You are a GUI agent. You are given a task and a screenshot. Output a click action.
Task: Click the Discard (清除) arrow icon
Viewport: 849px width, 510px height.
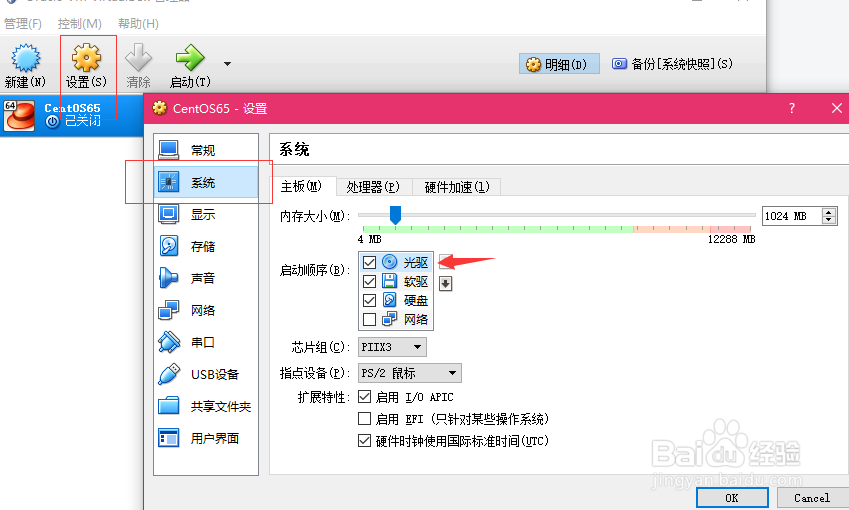tap(138, 57)
